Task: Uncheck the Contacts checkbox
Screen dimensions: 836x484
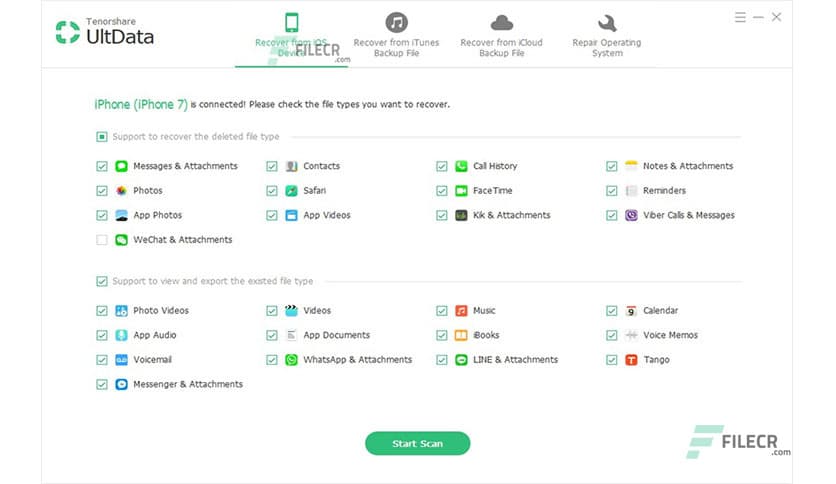Action: [x=272, y=166]
